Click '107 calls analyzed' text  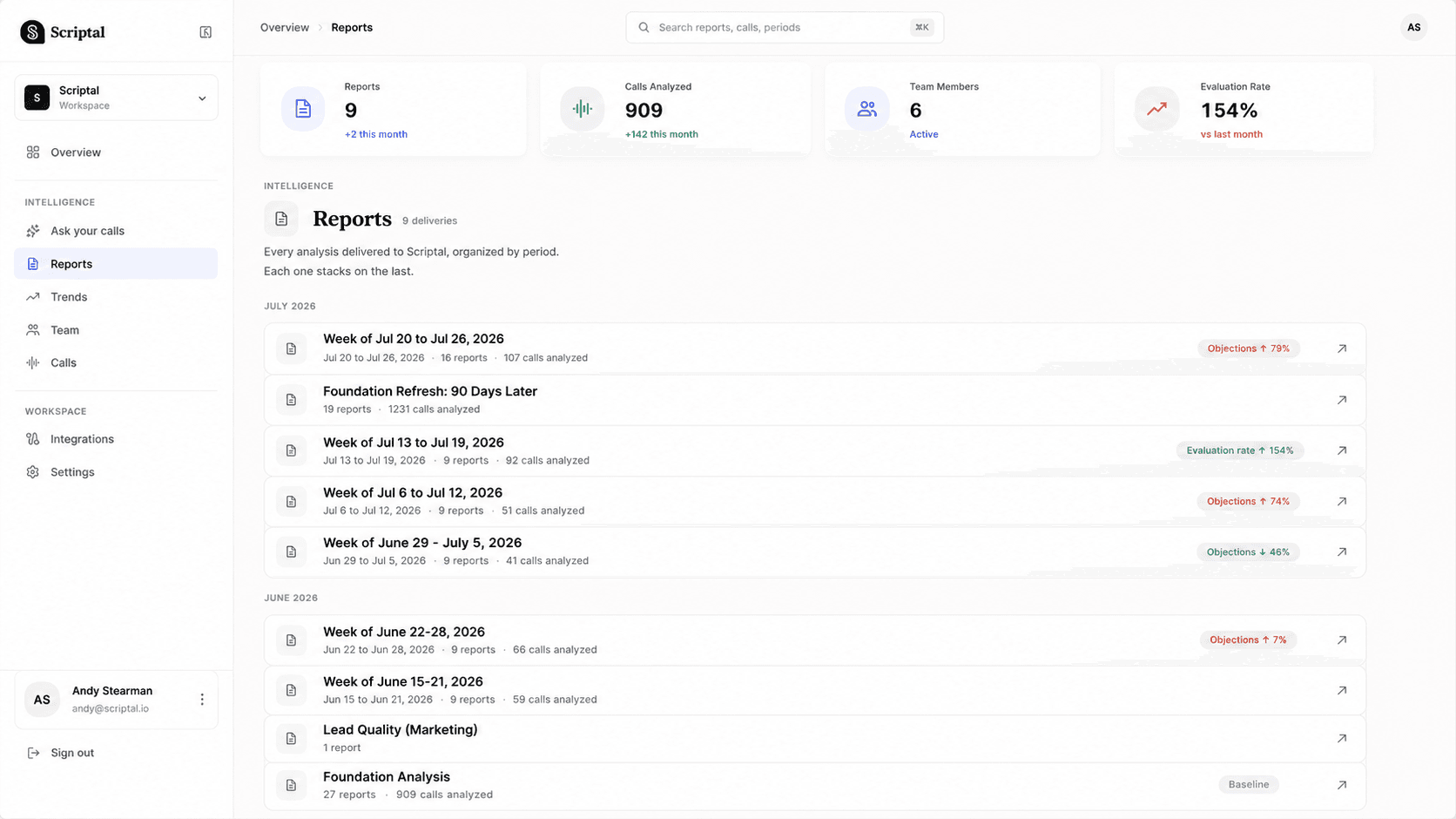click(x=546, y=358)
